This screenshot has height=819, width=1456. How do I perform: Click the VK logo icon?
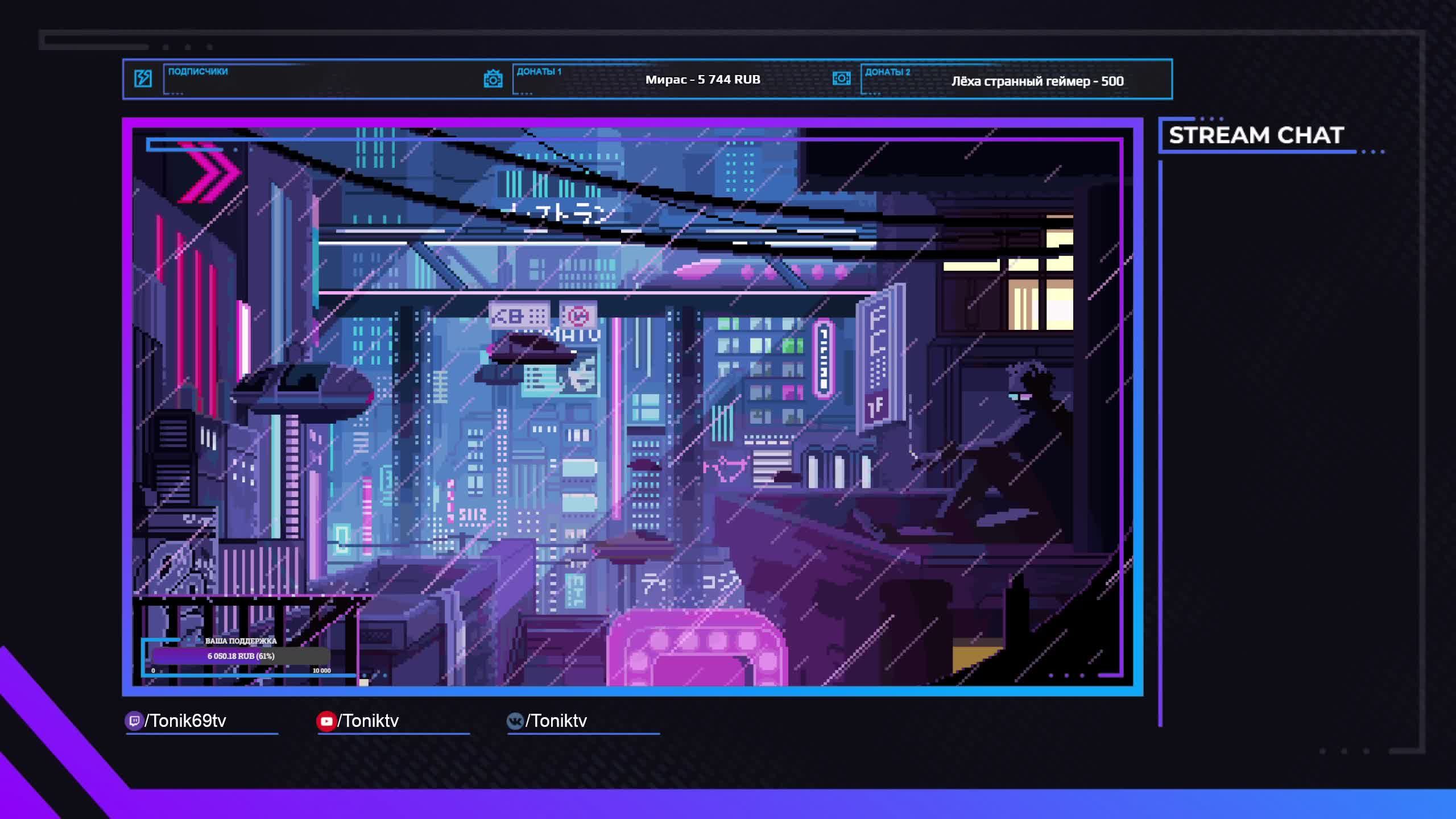[515, 721]
